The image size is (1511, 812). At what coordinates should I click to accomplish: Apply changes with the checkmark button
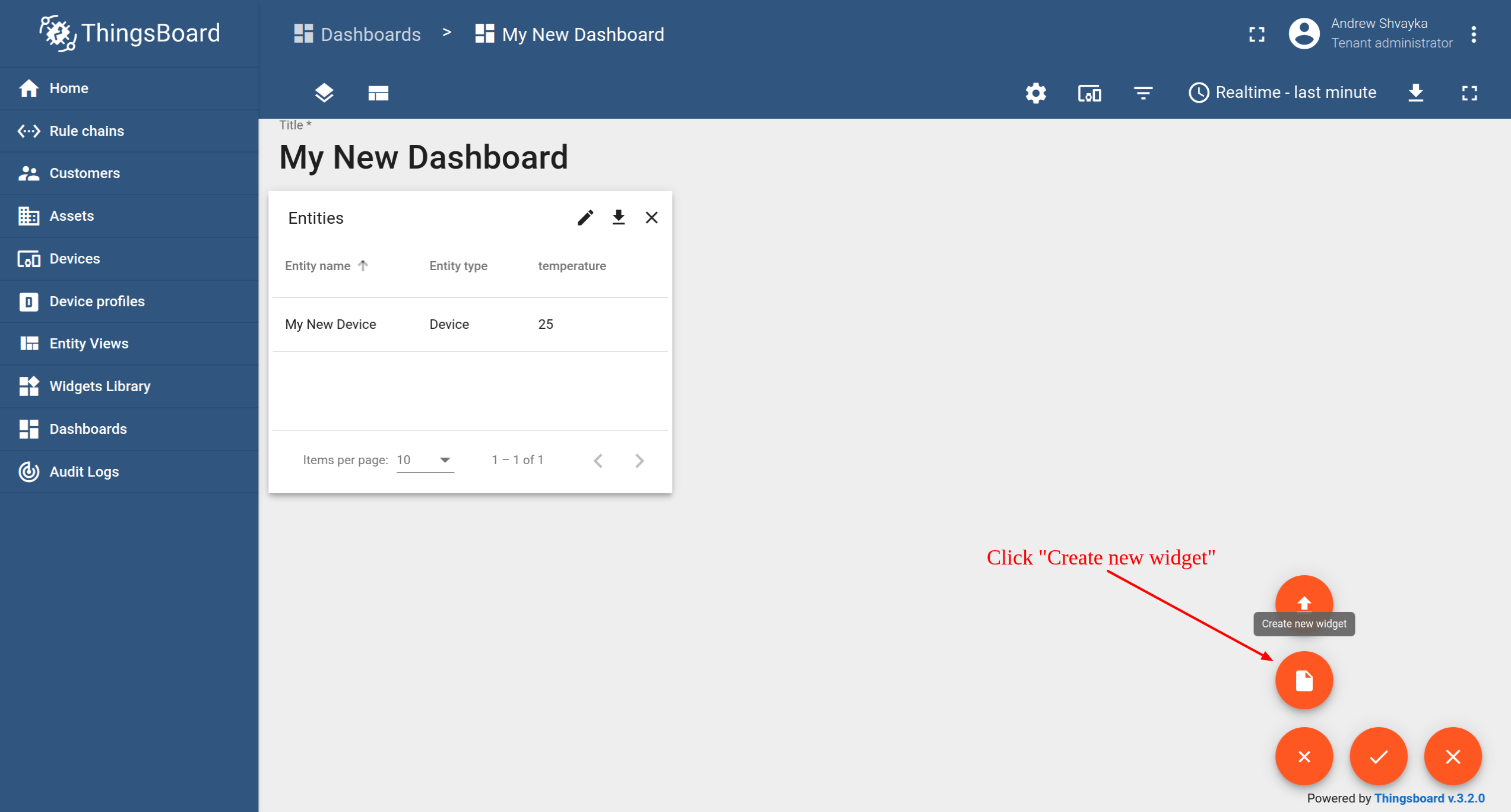coord(1378,757)
